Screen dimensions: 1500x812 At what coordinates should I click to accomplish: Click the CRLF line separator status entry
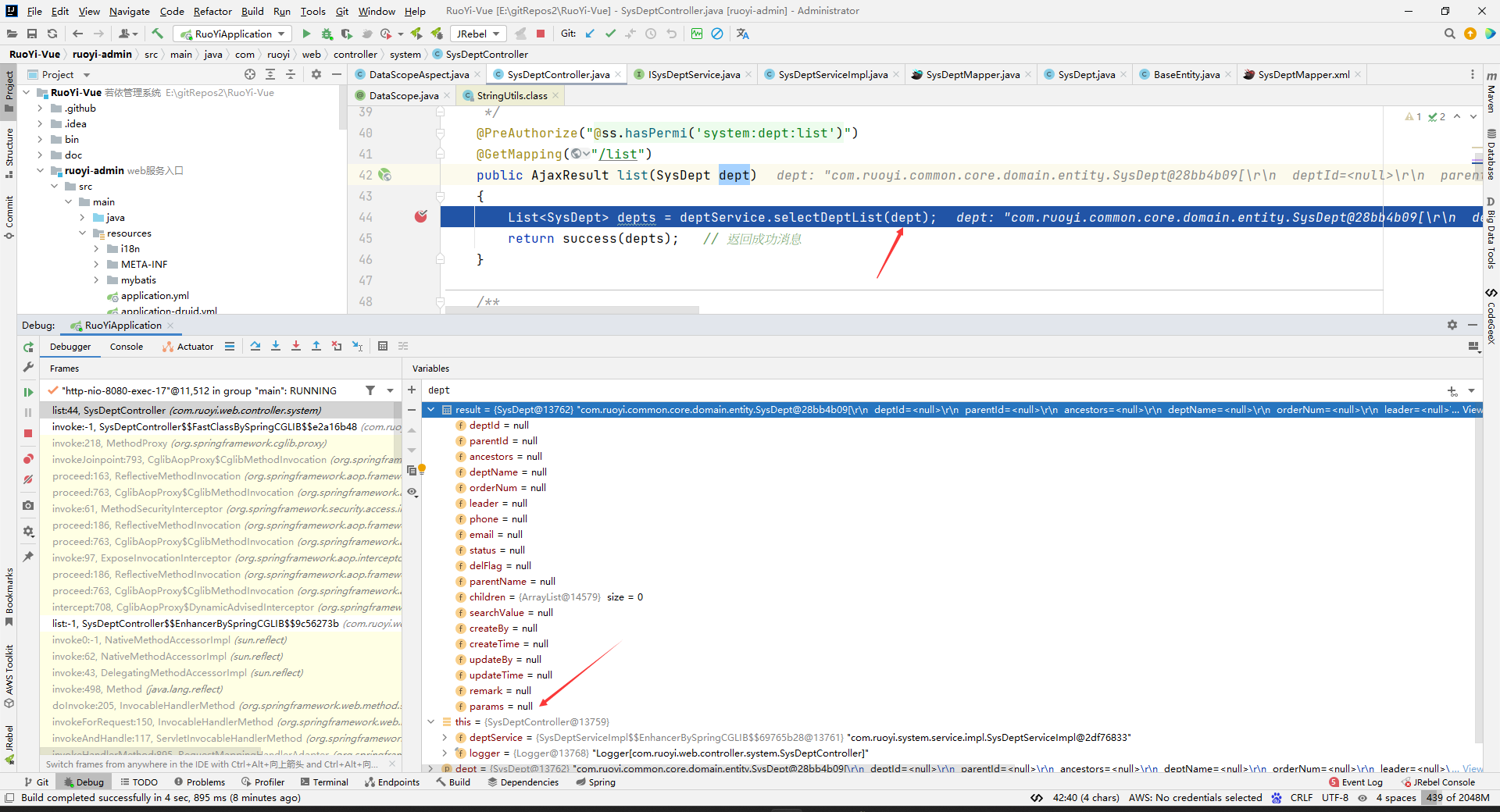tap(1301, 797)
